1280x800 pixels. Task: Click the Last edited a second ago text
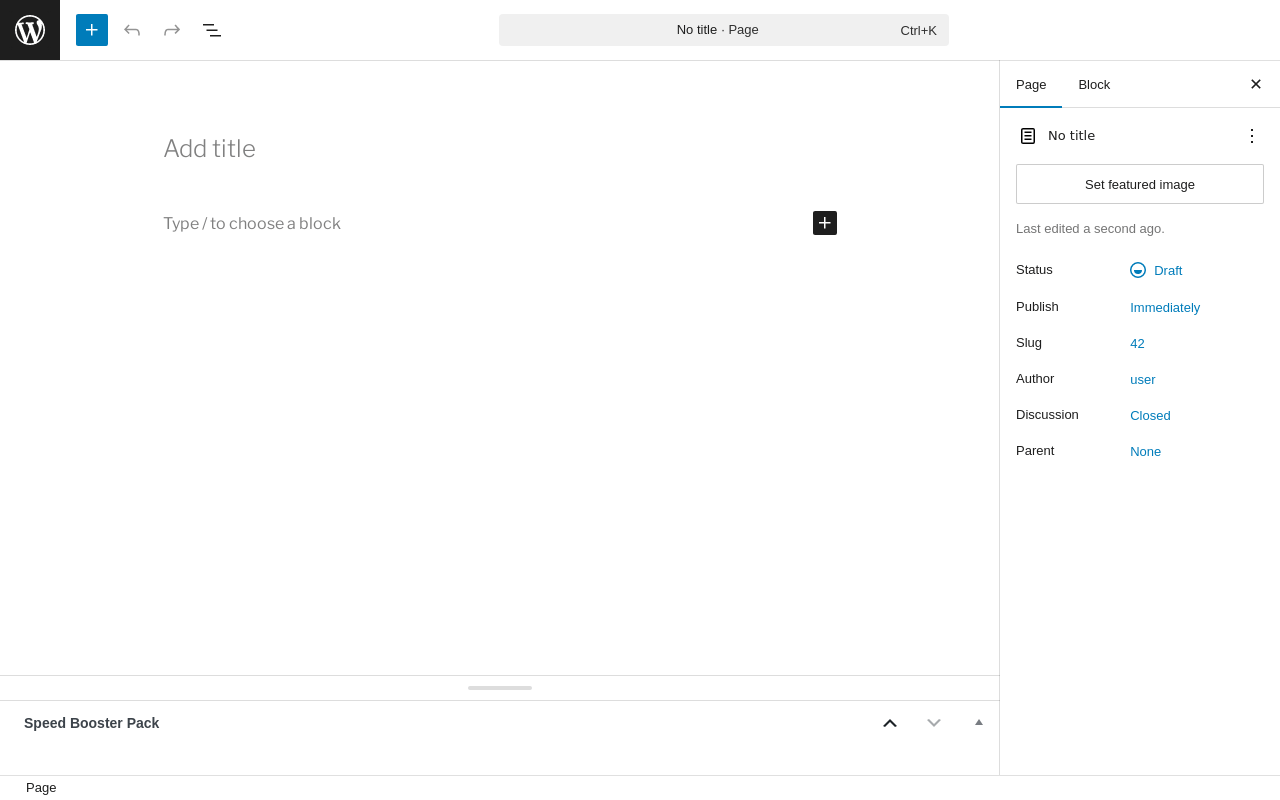tap(1090, 229)
